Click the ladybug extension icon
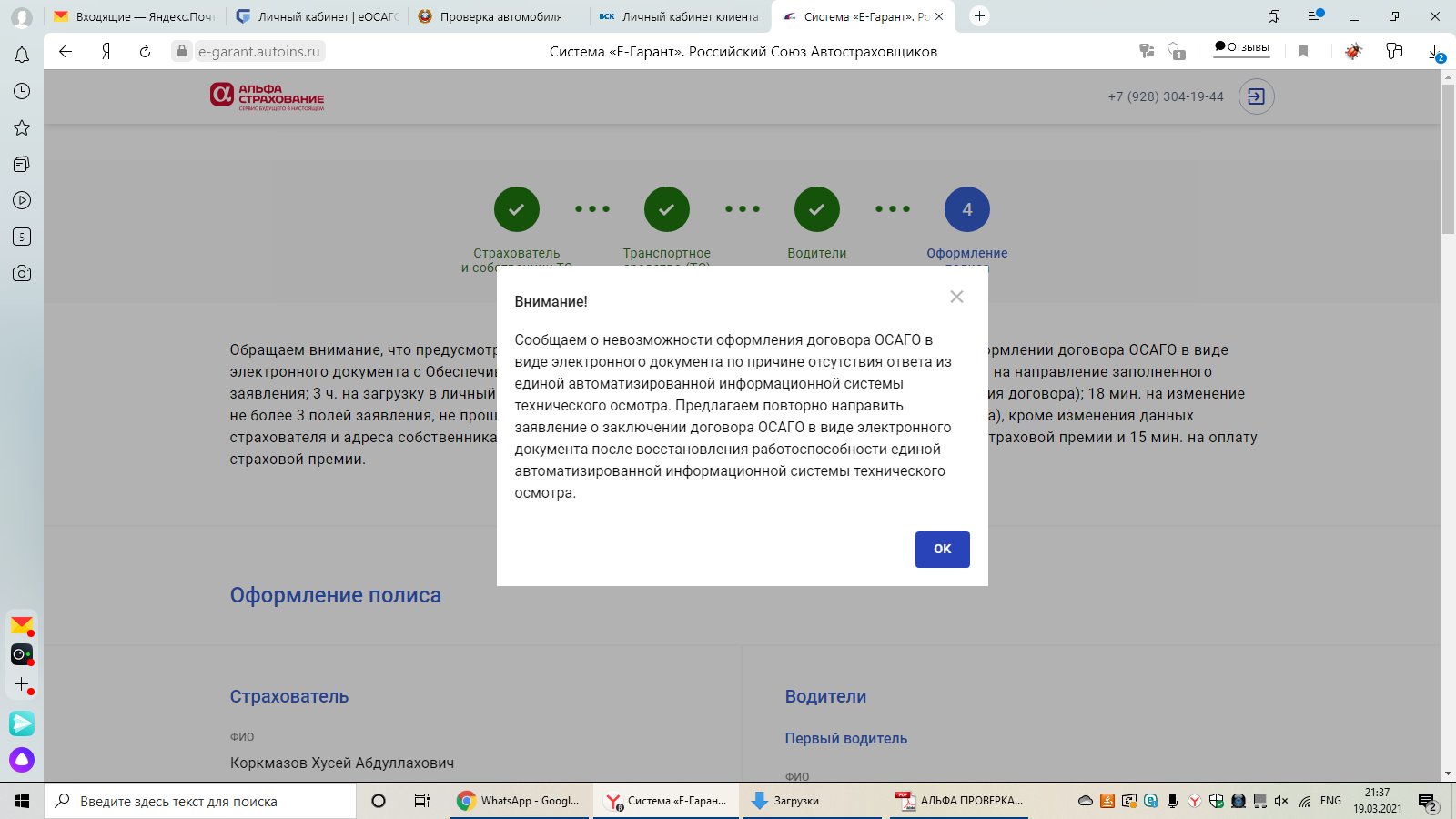This screenshot has width=1456, height=819. (x=1353, y=51)
